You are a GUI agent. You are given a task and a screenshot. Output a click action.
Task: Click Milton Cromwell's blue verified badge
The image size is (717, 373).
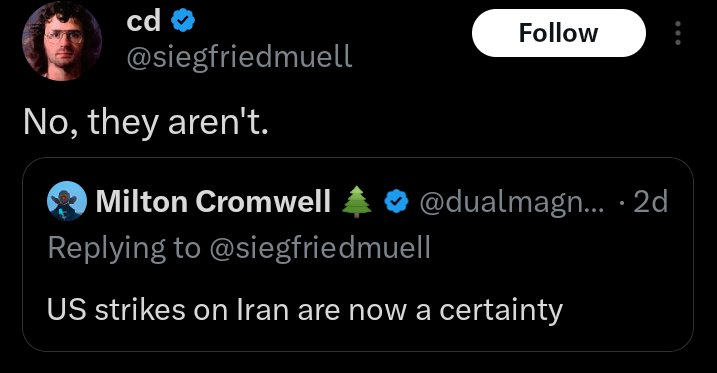396,201
